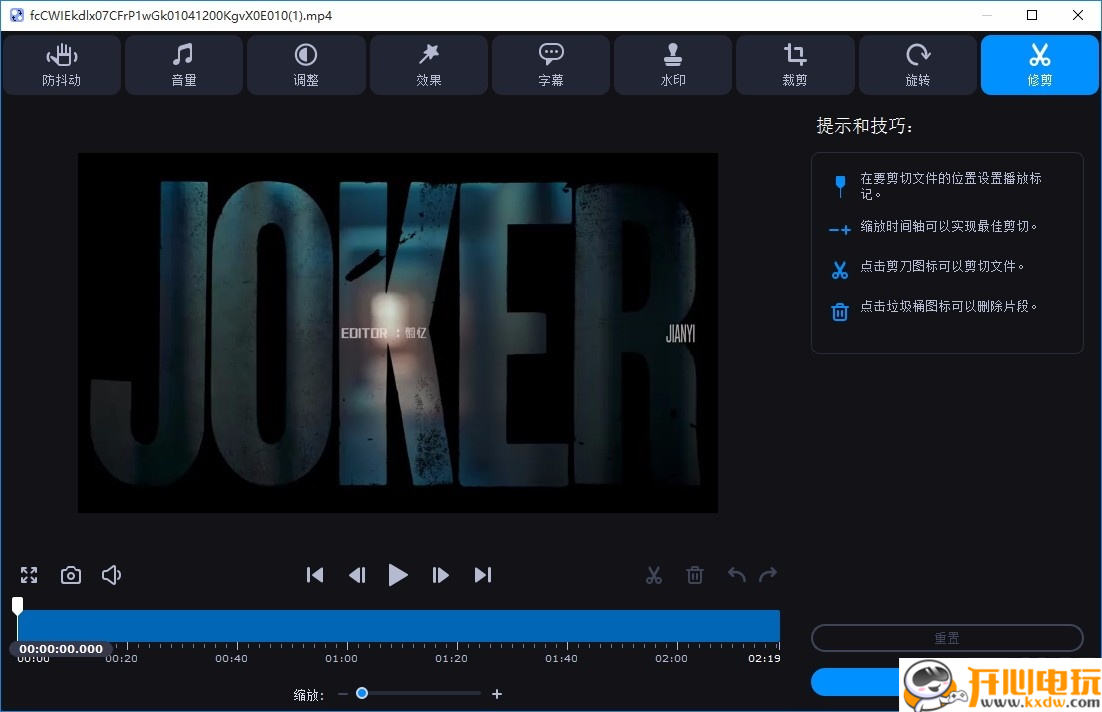Click the 重置 reset button

point(947,638)
